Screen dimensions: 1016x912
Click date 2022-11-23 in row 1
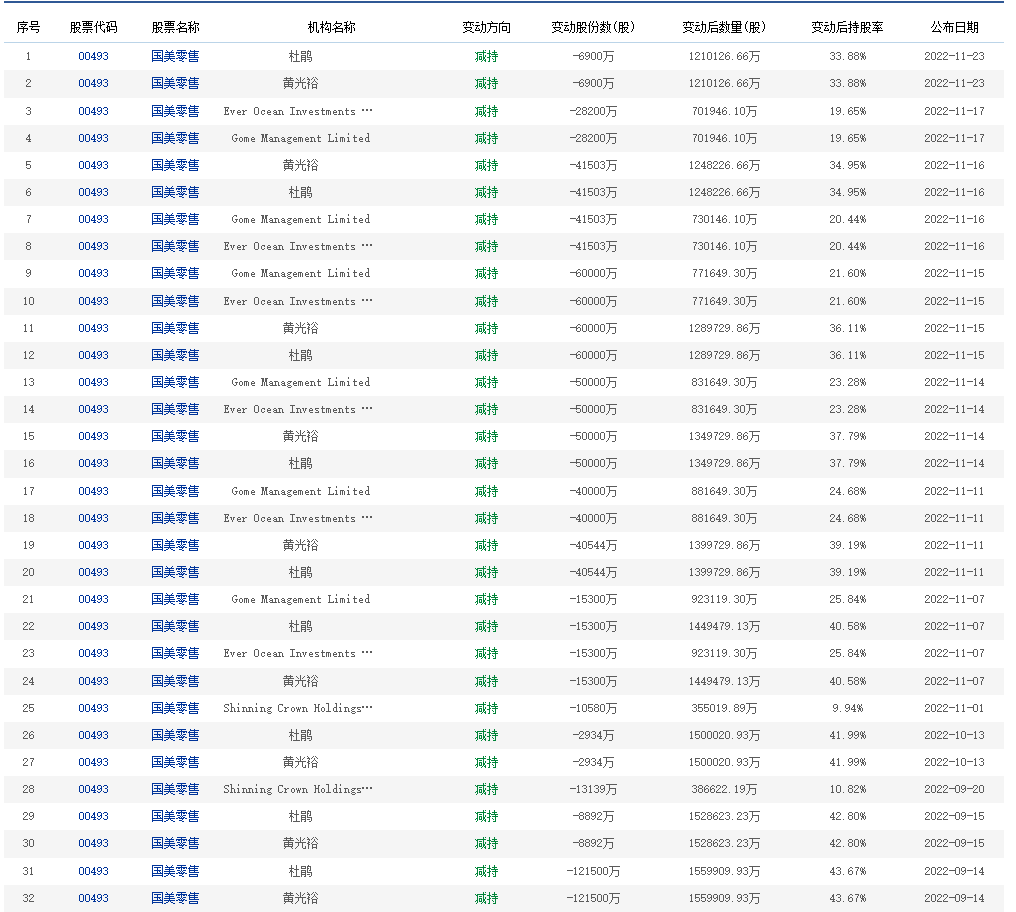coord(954,56)
